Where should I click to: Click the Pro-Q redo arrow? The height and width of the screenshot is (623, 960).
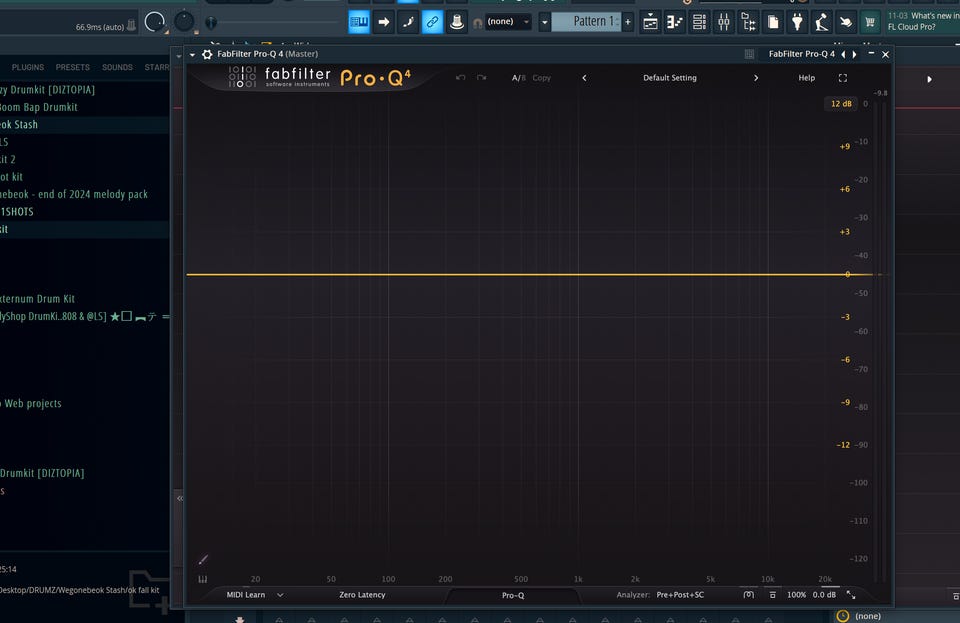pos(481,78)
